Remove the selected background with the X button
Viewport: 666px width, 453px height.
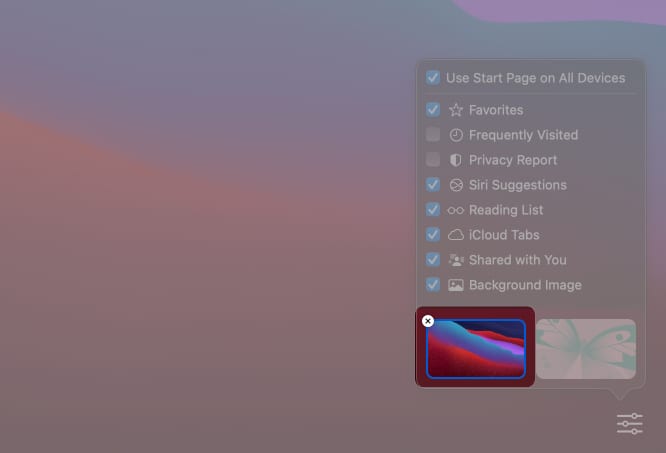tap(428, 321)
